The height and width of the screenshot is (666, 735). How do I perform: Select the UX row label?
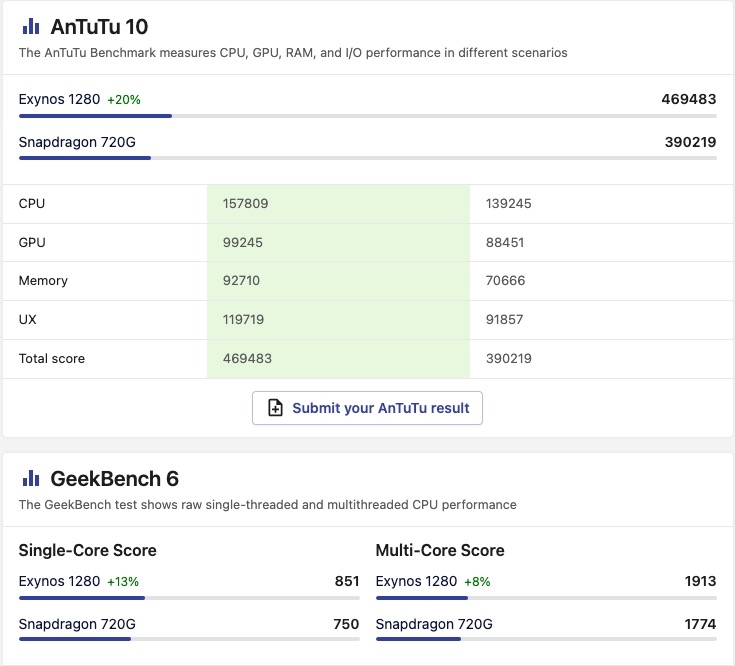(x=27, y=320)
